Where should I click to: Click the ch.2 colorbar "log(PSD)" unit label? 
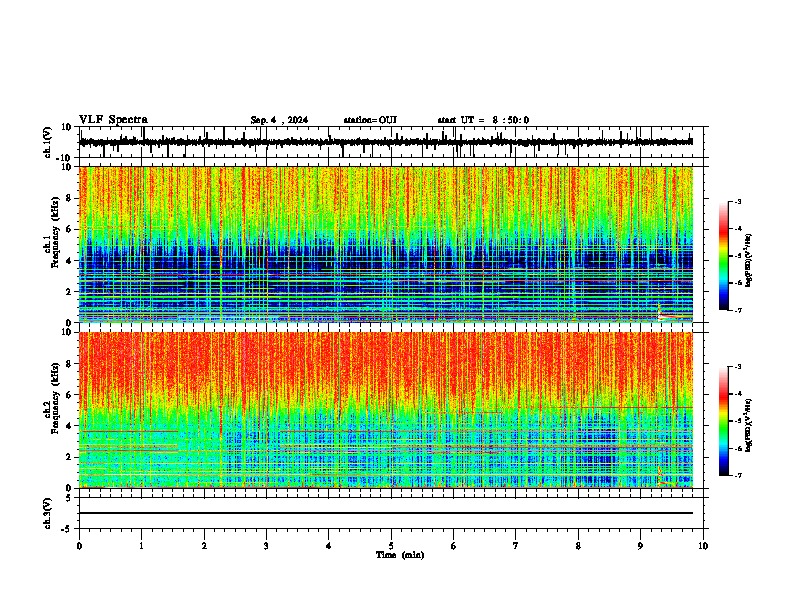(x=749, y=426)
